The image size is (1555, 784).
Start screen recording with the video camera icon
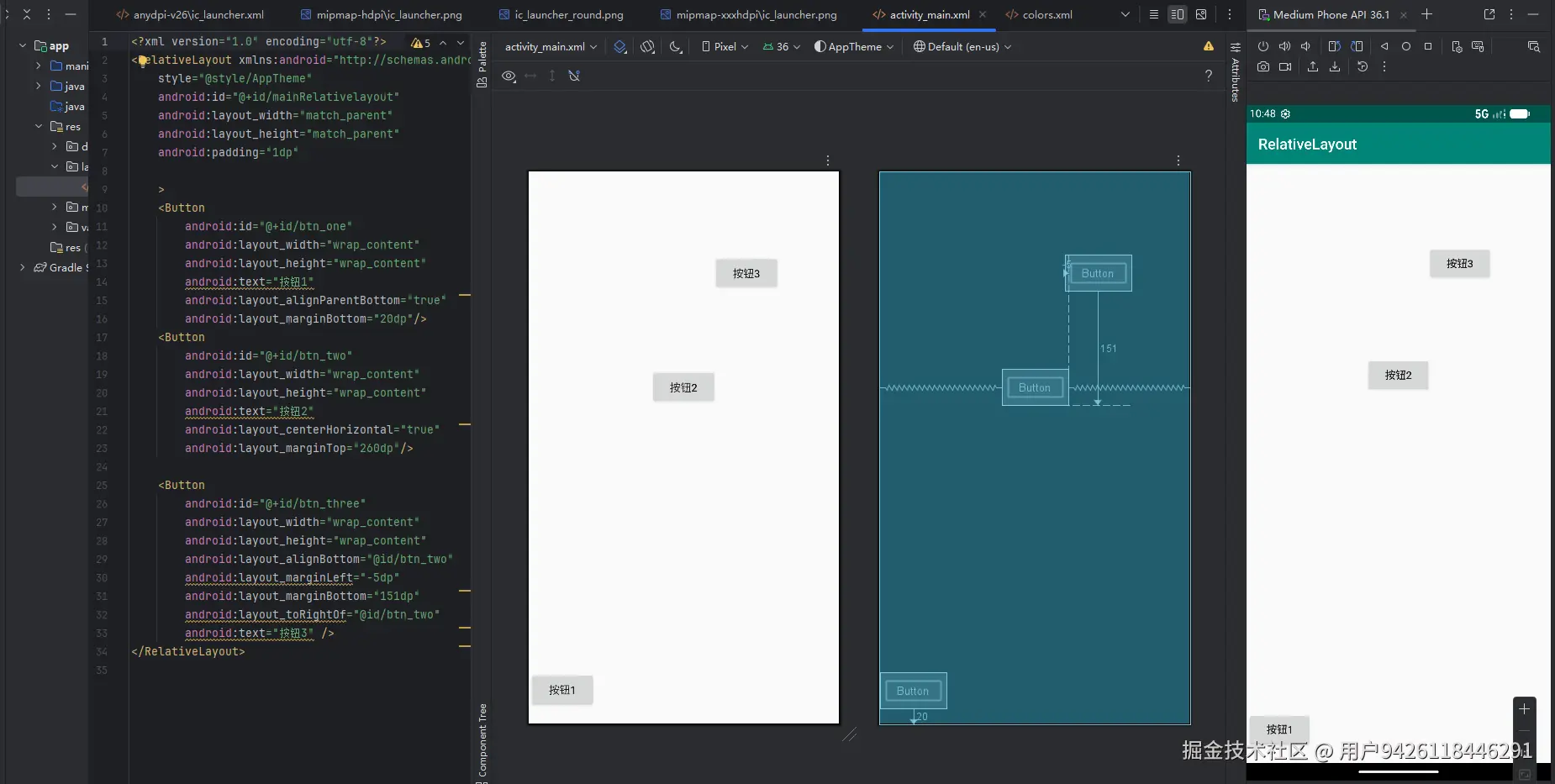(1285, 67)
